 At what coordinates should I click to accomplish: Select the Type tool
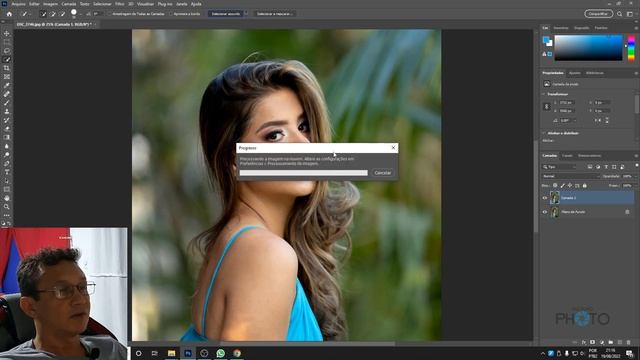7,172
